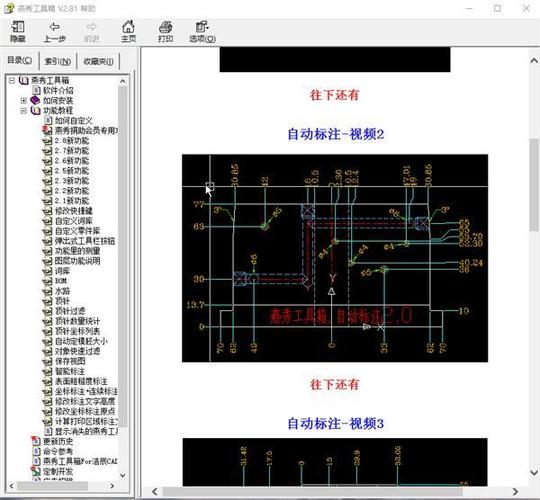The height and width of the screenshot is (500, 540).
Task: Click the open book icon for 功能教程
Action: 35,110
